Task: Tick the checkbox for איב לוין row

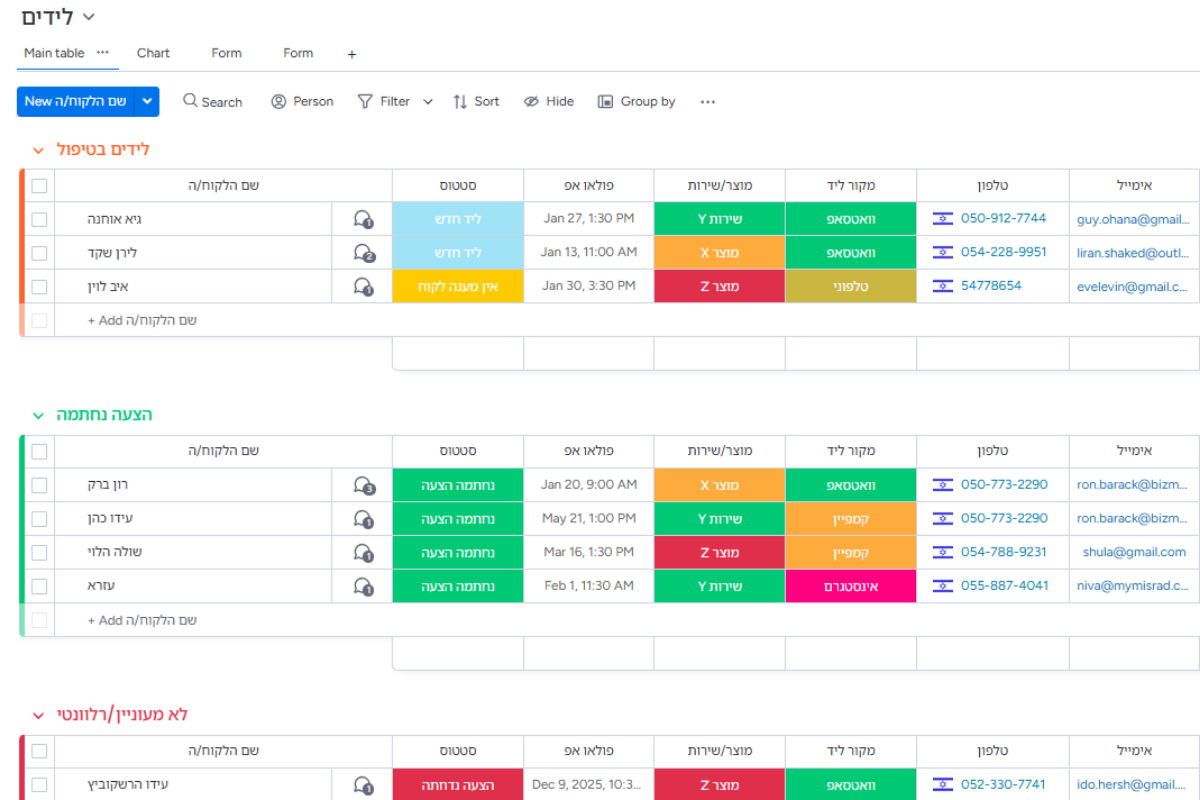Action: pos(39,287)
